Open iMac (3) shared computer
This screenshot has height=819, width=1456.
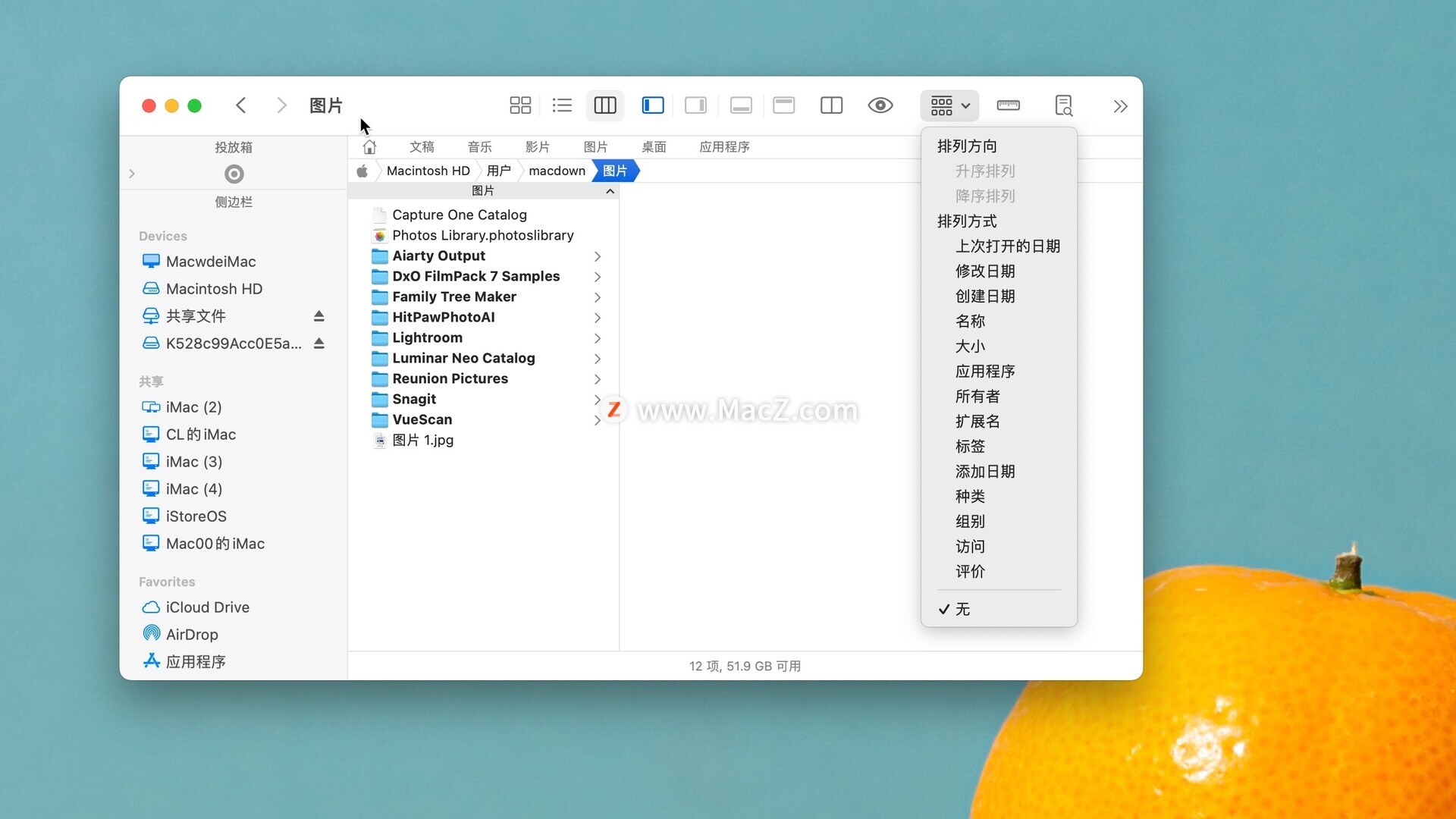182,462
